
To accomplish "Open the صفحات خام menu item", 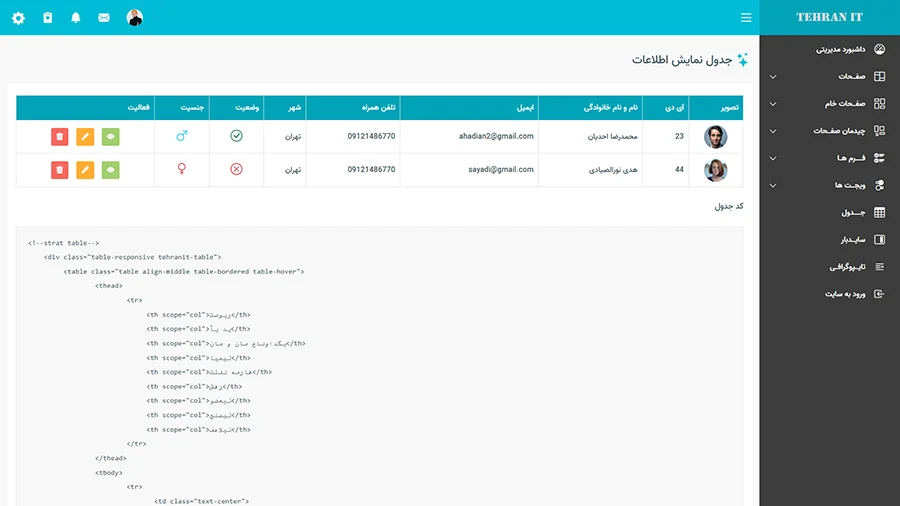I will pos(845,104).
